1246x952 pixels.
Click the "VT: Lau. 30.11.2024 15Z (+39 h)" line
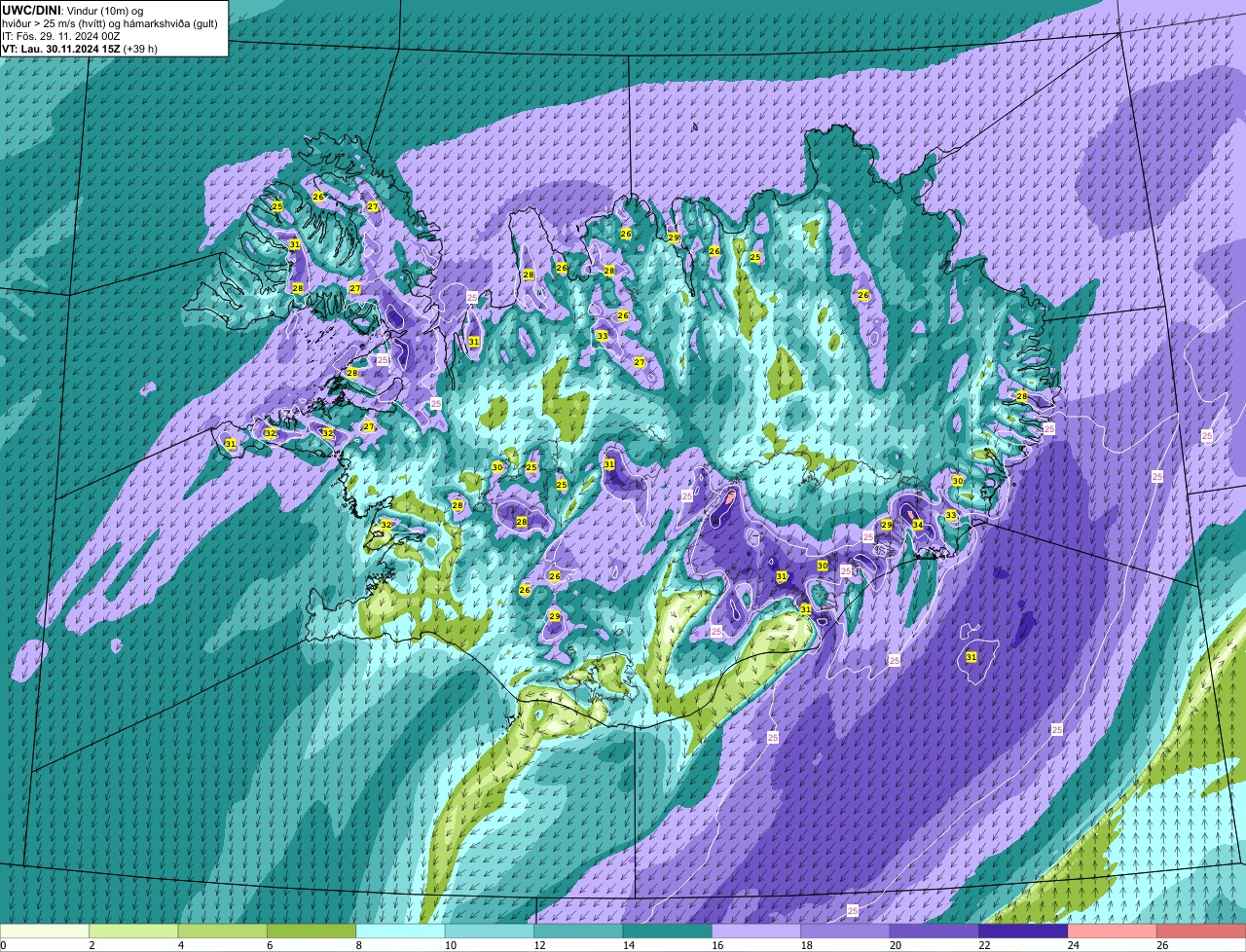point(80,49)
